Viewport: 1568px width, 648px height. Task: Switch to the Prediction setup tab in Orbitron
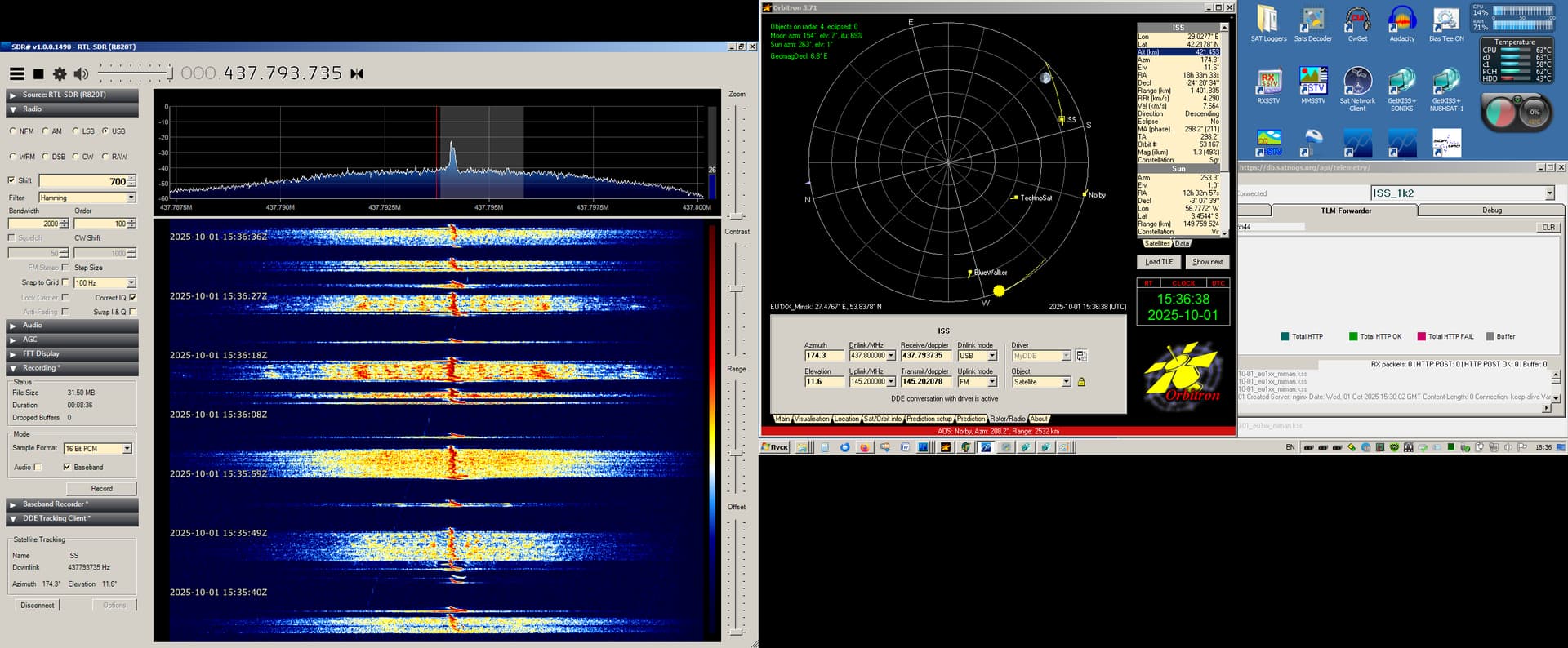[929, 419]
